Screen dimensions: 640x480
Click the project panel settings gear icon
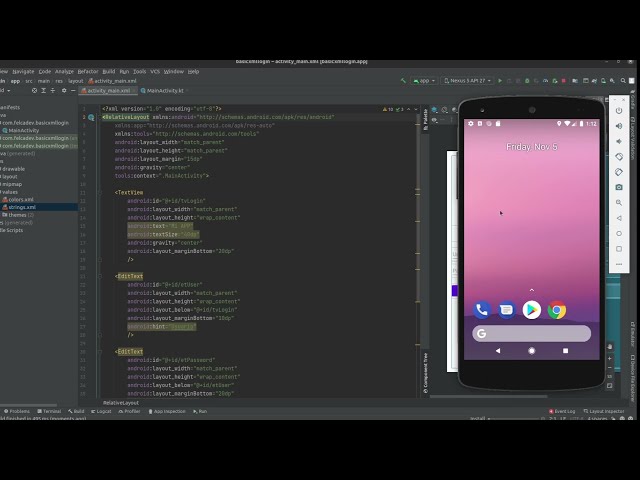pos(64,91)
